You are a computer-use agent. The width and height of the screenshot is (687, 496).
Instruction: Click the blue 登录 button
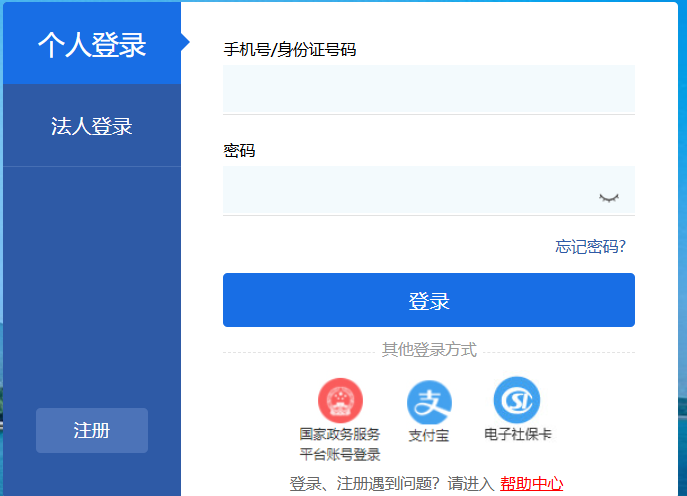(428, 300)
